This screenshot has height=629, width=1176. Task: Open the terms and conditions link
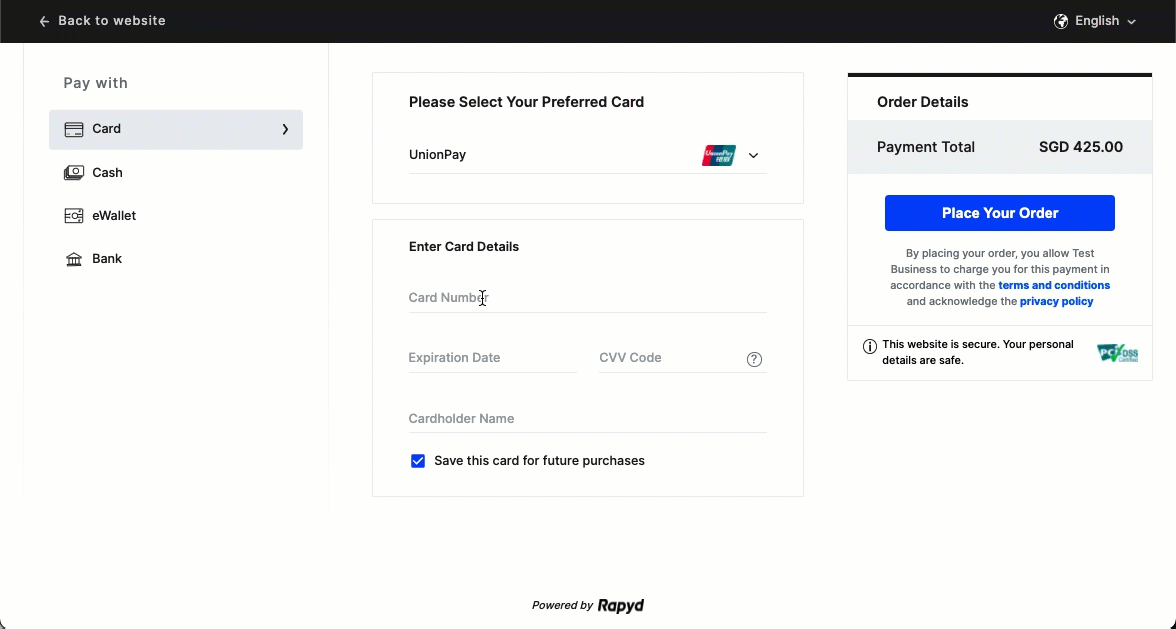pos(1054,285)
